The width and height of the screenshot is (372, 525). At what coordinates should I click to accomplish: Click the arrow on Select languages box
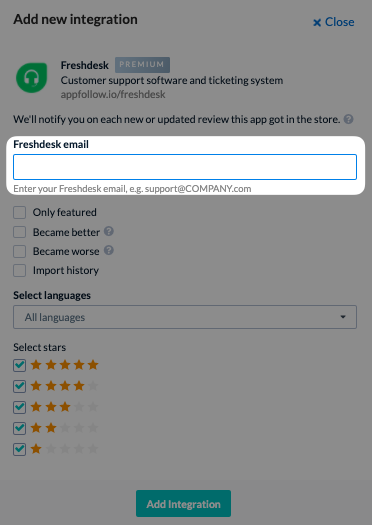(343, 317)
